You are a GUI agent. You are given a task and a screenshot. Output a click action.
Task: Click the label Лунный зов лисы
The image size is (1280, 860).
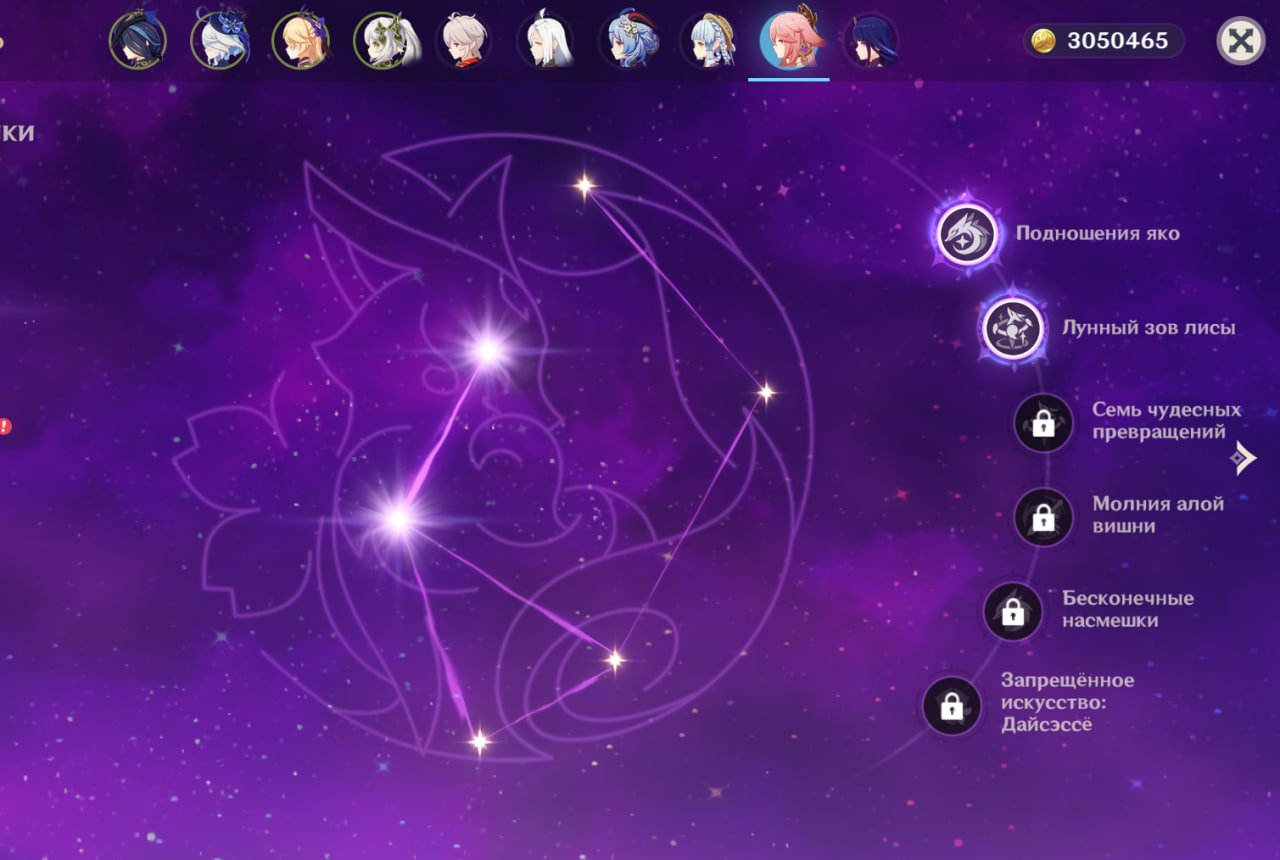pyautogui.click(x=1149, y=328)
